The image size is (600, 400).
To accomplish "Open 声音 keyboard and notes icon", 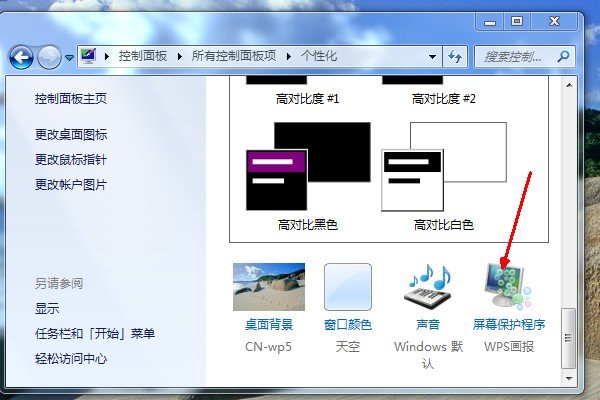I will coord(429,287).
